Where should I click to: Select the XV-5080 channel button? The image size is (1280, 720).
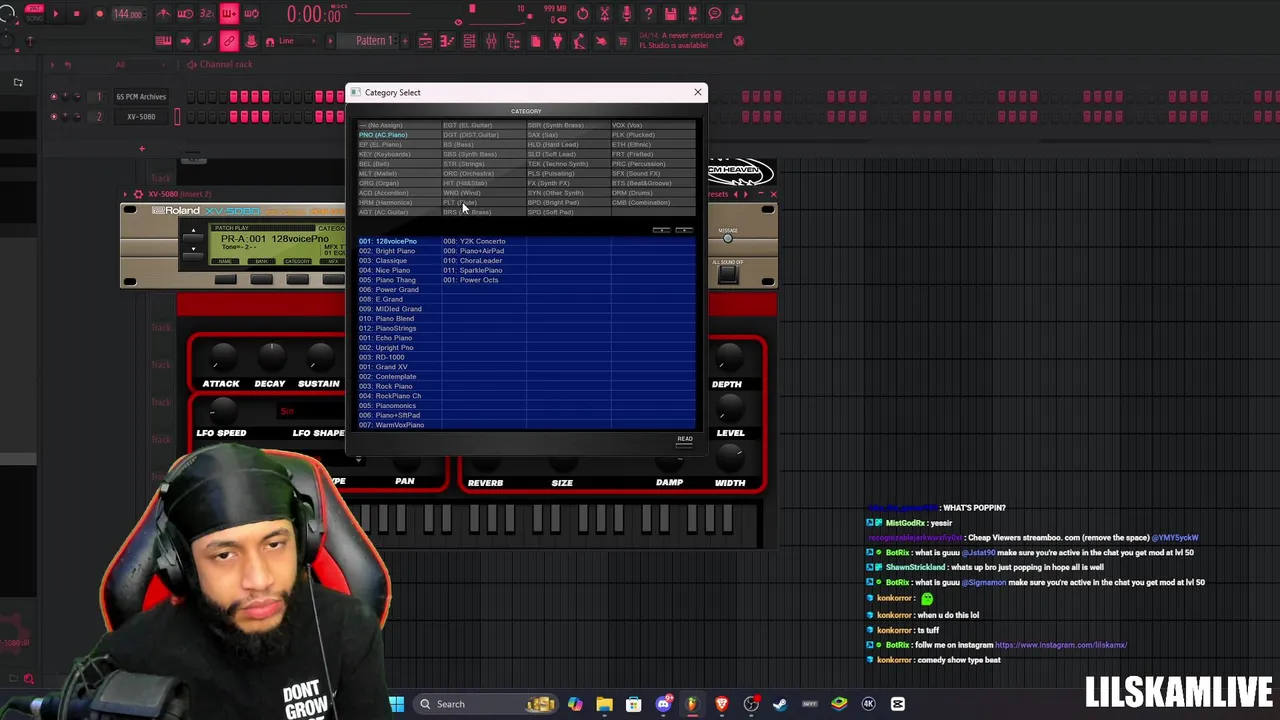(141, 116)
